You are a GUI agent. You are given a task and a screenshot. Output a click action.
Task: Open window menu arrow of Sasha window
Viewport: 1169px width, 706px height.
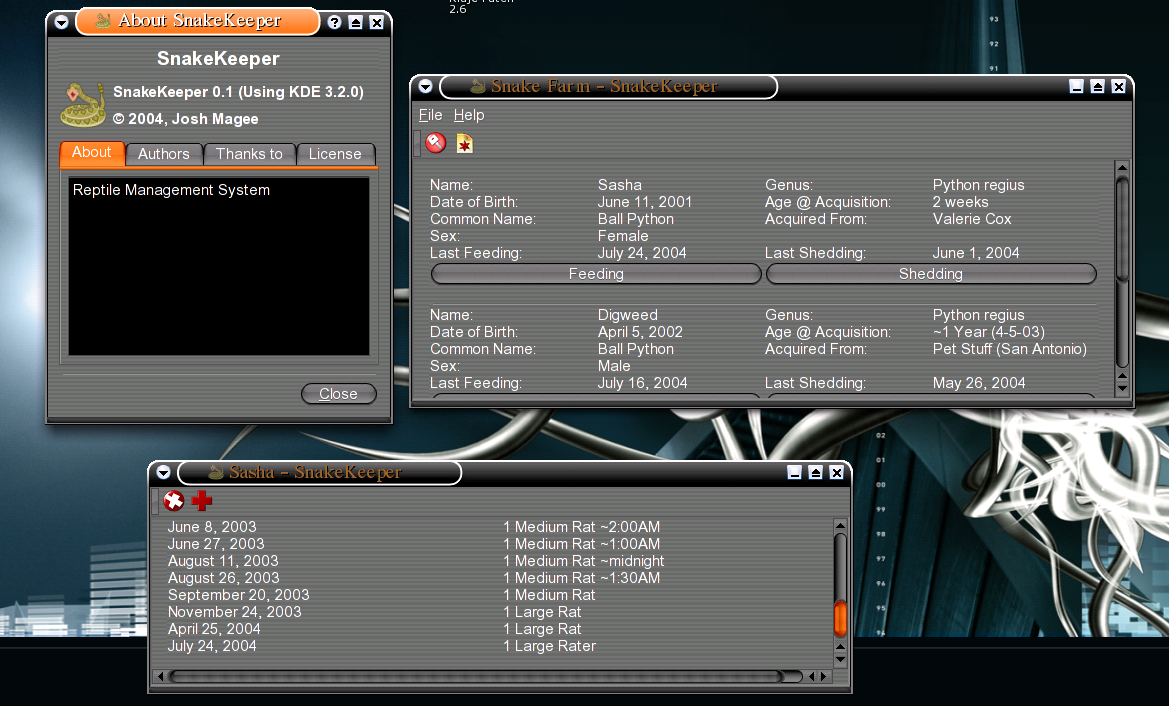coord(163,472)
